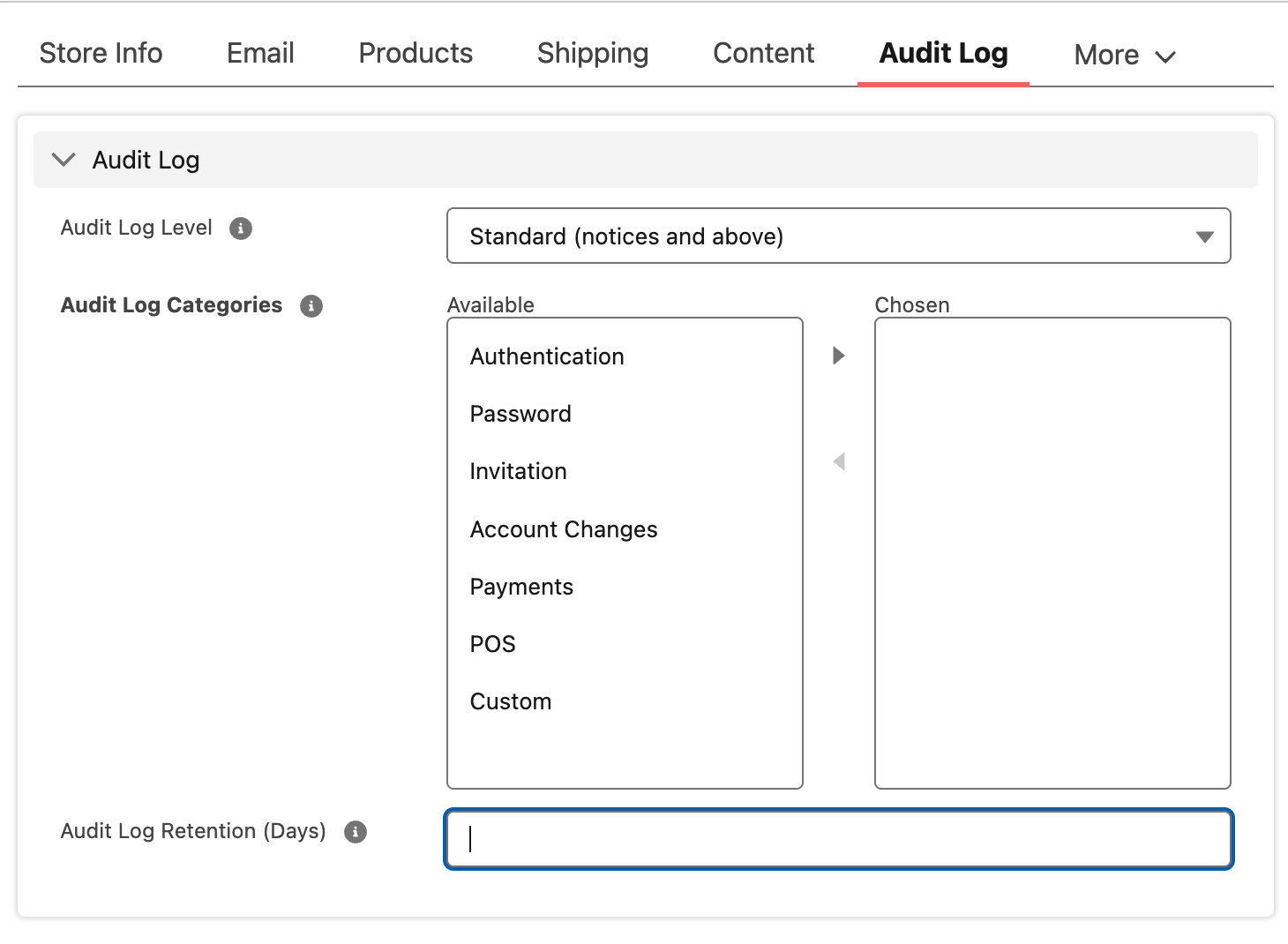Open the Content tab

(x=764, y=53)
